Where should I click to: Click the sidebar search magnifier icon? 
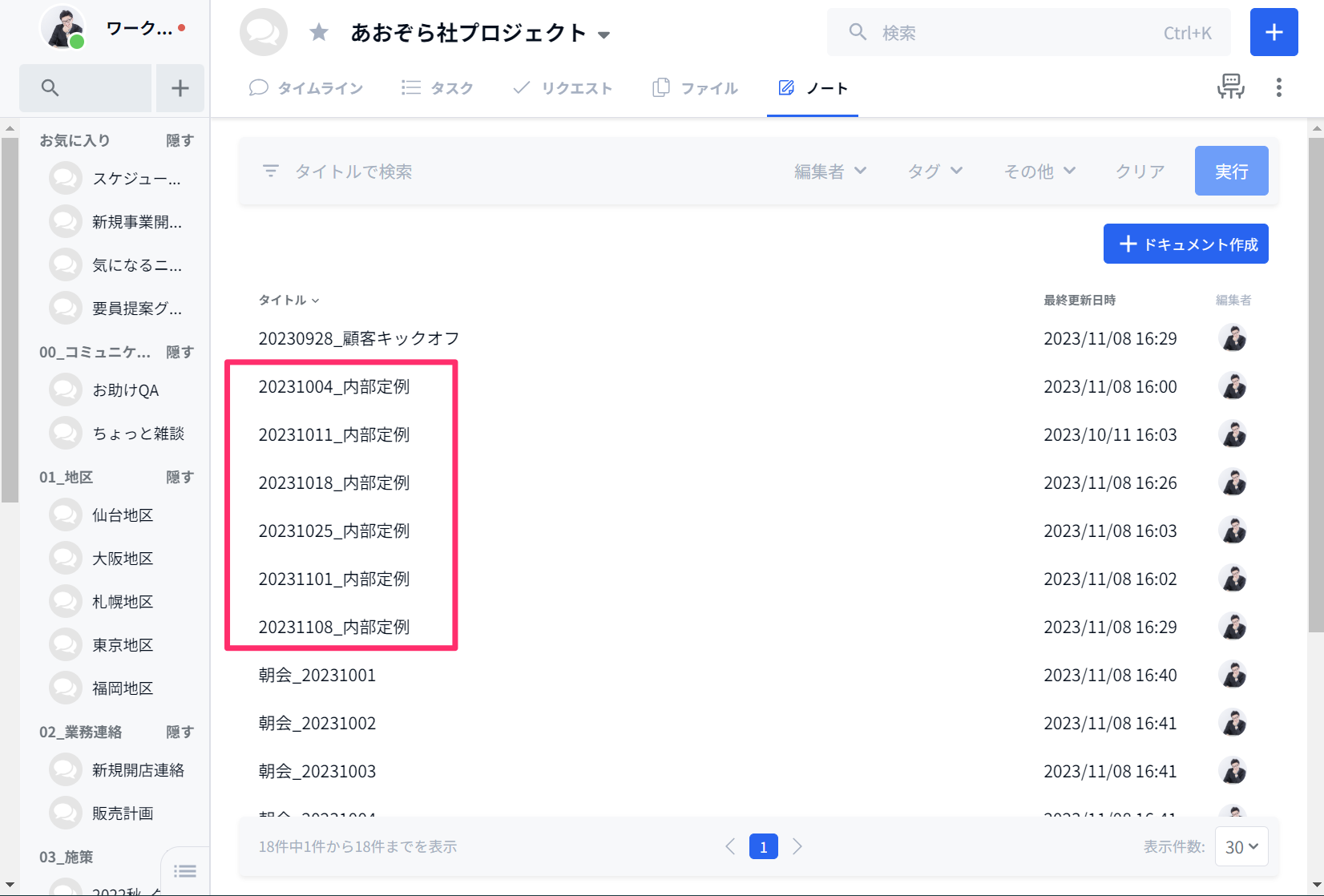point(50,88)
